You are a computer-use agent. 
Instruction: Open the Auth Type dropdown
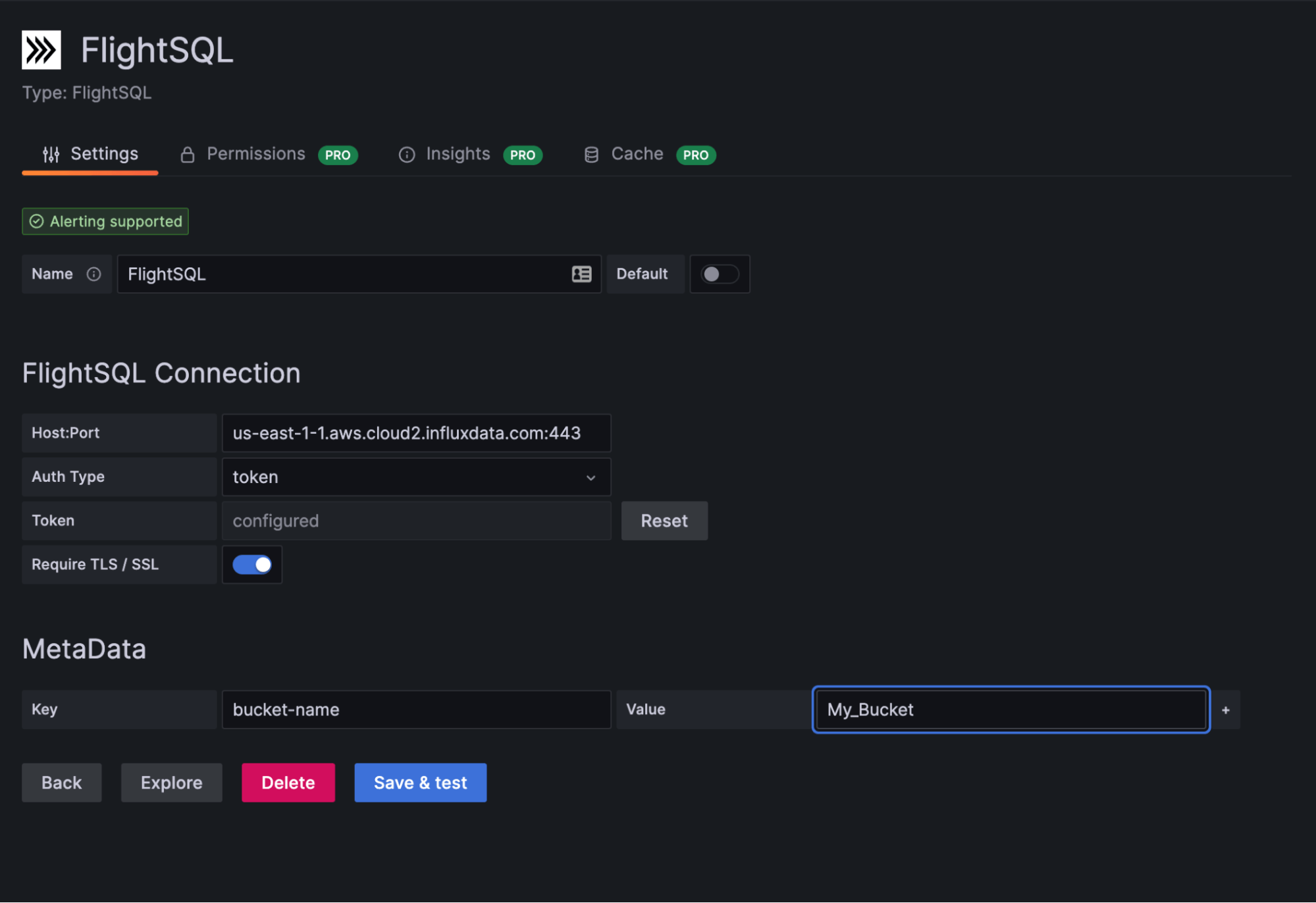tap(416, 477)
